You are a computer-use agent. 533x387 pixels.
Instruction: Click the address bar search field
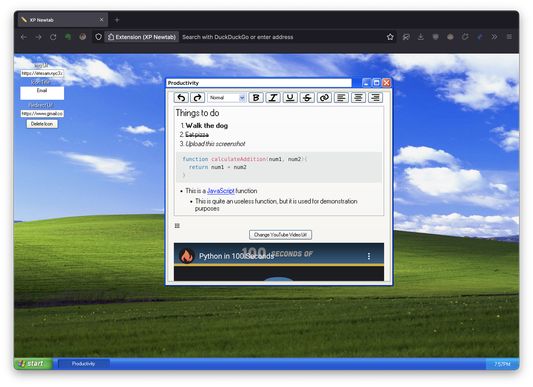click(x=282, y=37)
